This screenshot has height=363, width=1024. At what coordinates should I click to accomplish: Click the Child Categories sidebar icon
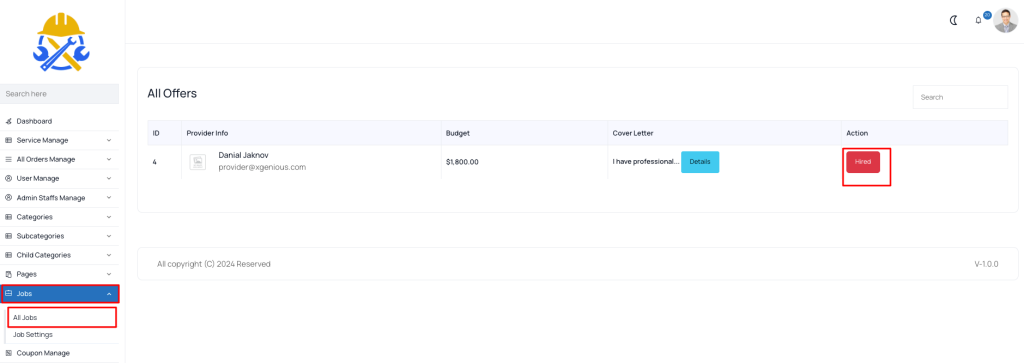click(x=8, y=255)
